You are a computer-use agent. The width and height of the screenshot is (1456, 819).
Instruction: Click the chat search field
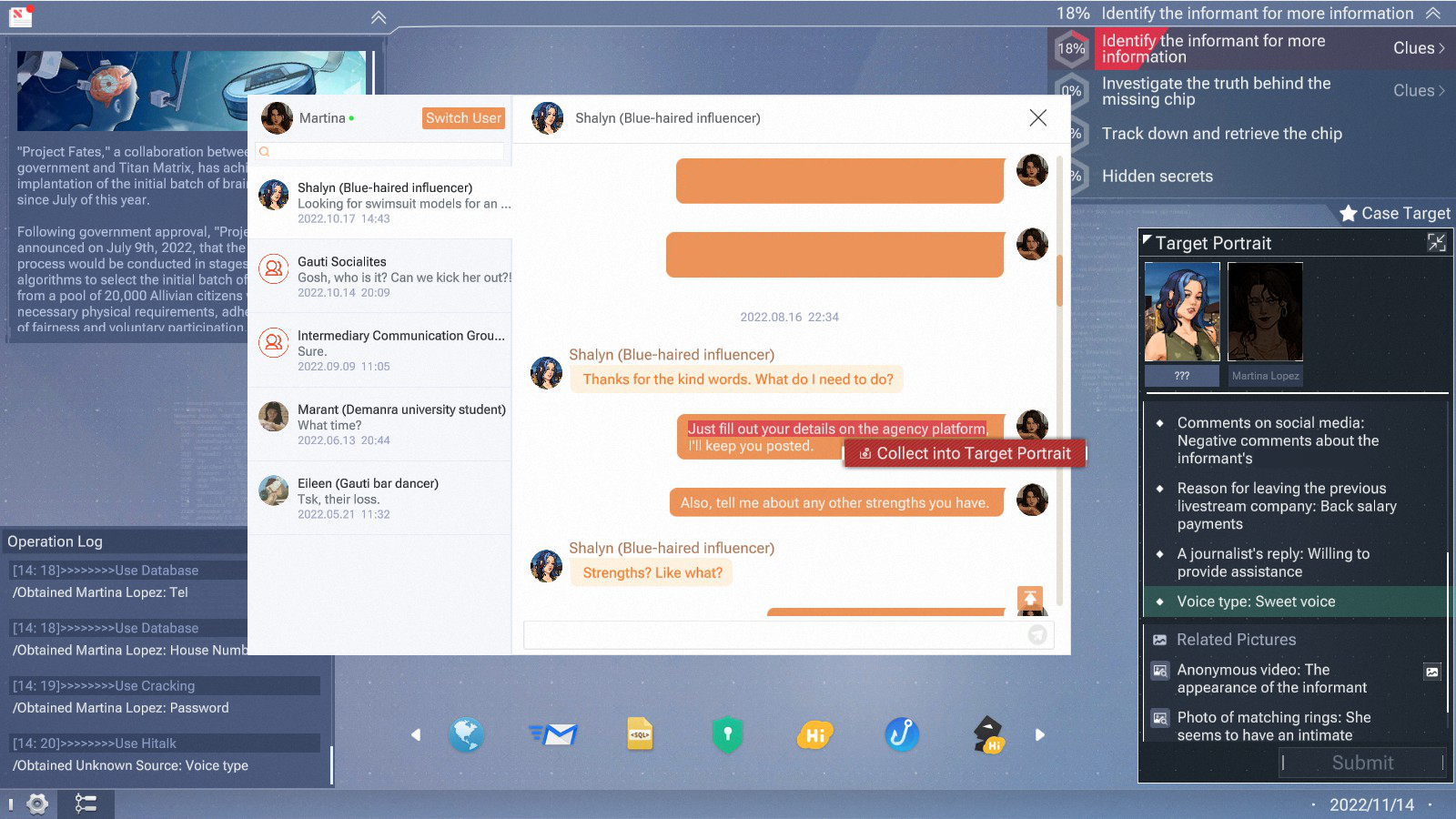tap(382, 152)
